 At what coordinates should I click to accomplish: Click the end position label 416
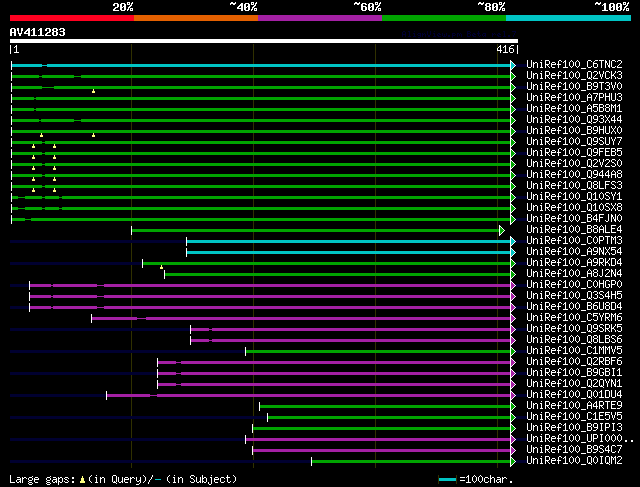pyautogui.click(x=505, y=49)
